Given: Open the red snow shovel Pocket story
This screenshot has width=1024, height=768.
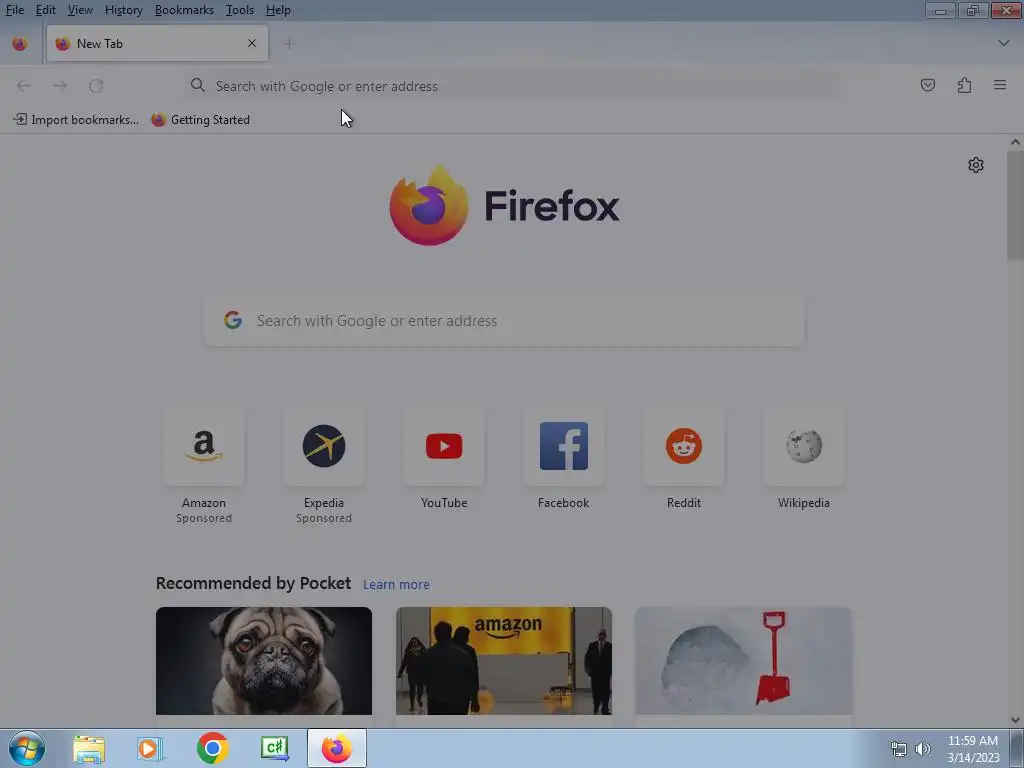Looking at the screenshot, I should point(744,661).
